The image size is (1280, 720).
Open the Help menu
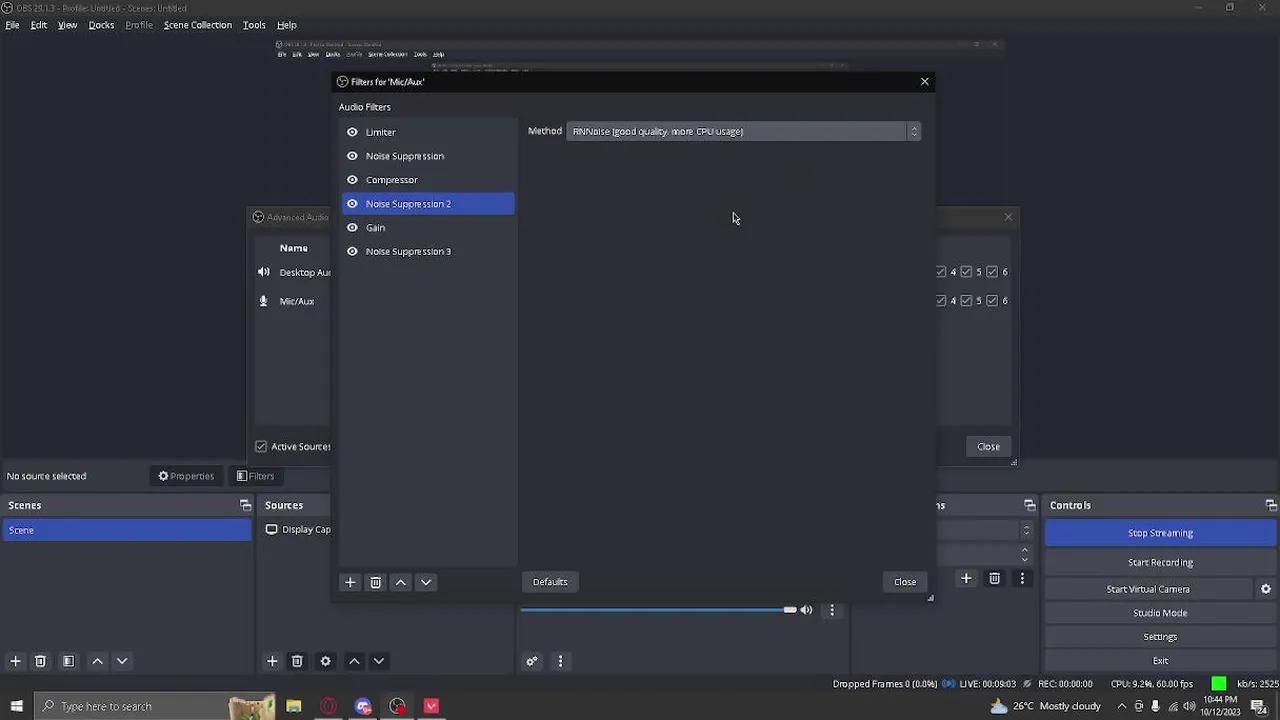tap(287, 25)
